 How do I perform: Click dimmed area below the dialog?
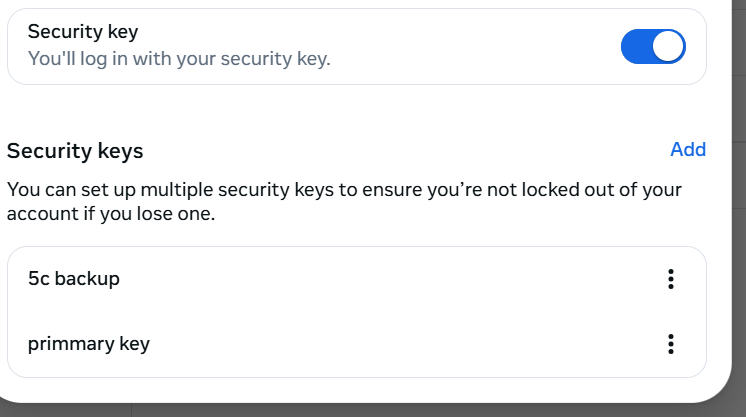tap(400, 410)
